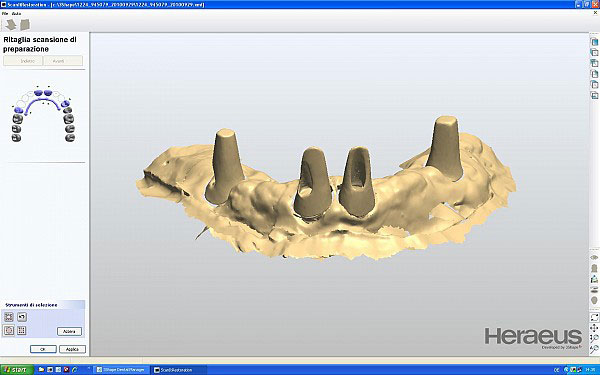Image resolution: width=600 pixels, height=375 pixels.
Task: Choose the dotted grid selection tool icon
Action: (x=22, y=331)
